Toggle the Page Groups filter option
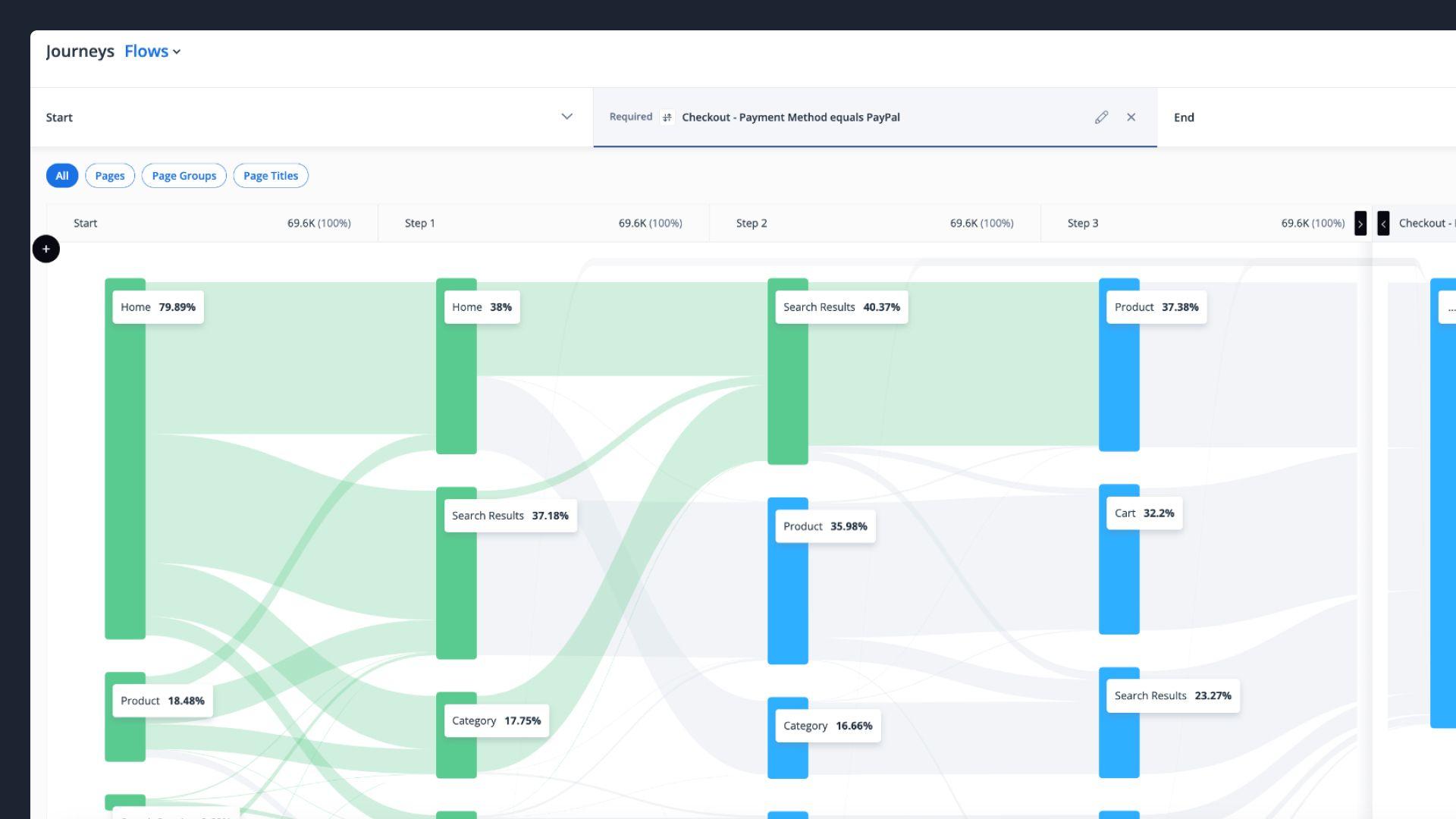Screen dimensions: 1456x819 click(x=184, y=176)
